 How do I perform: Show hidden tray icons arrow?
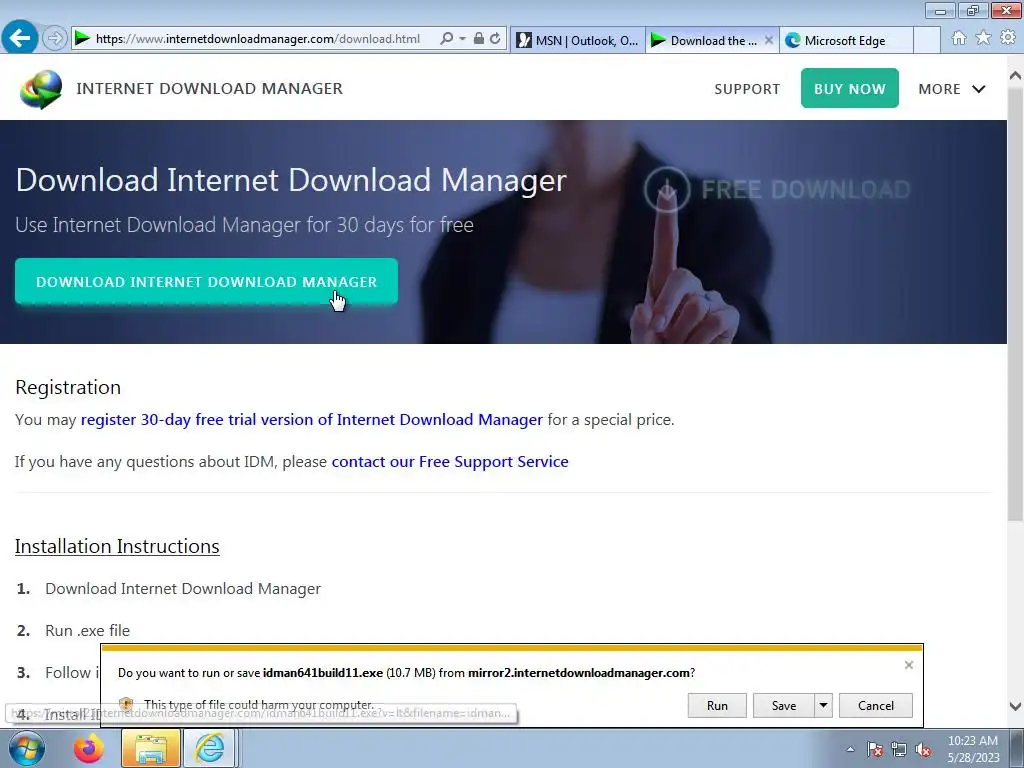click(x=850, y=749)
